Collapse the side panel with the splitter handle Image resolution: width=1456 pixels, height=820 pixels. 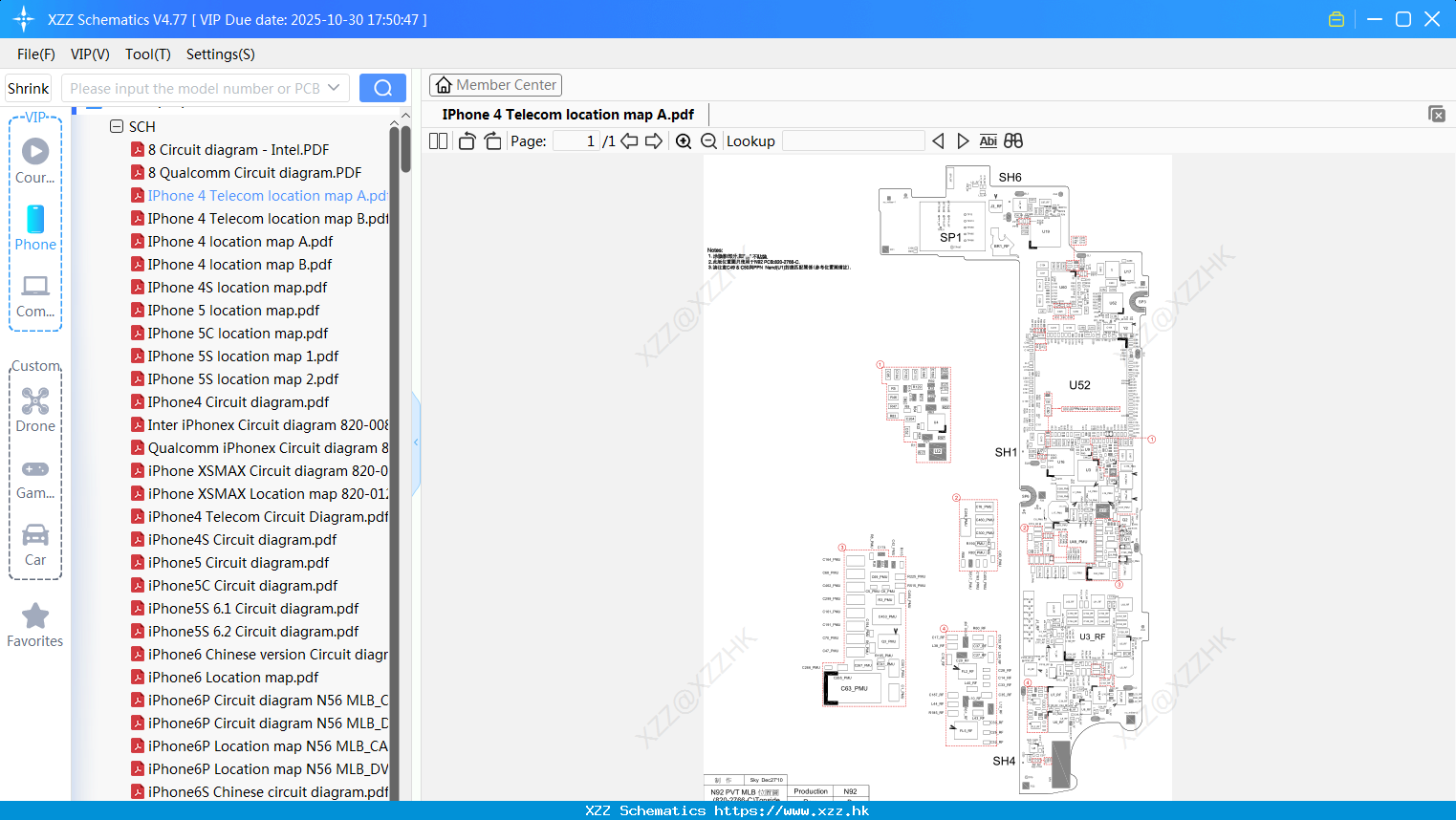point(416,442)
